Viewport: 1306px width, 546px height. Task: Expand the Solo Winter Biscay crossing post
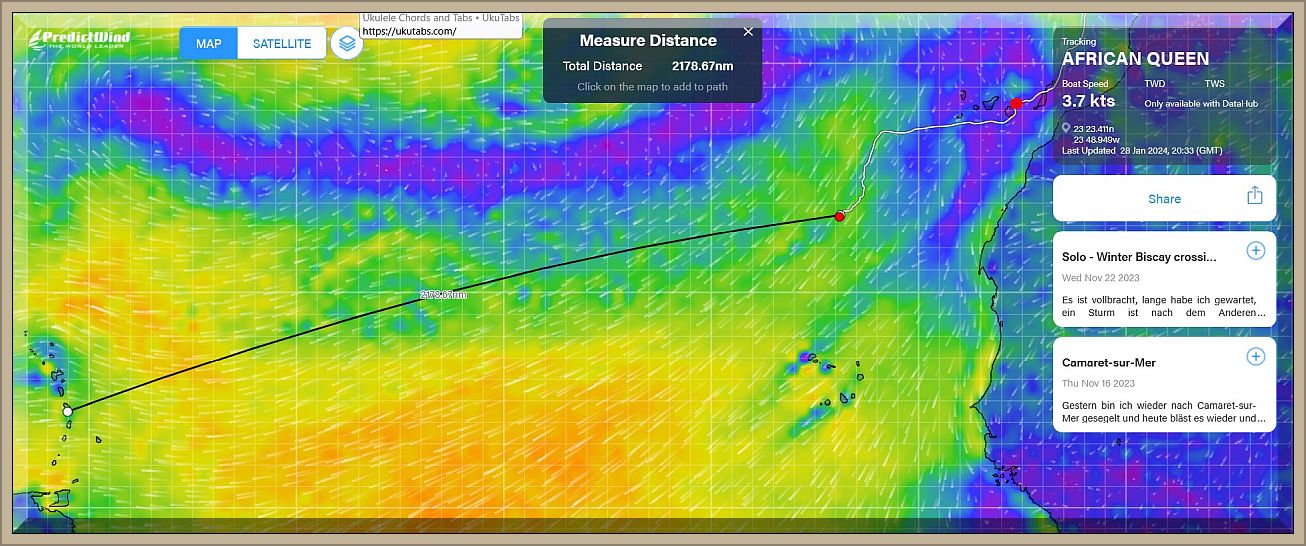click(x=1255, y=250)
